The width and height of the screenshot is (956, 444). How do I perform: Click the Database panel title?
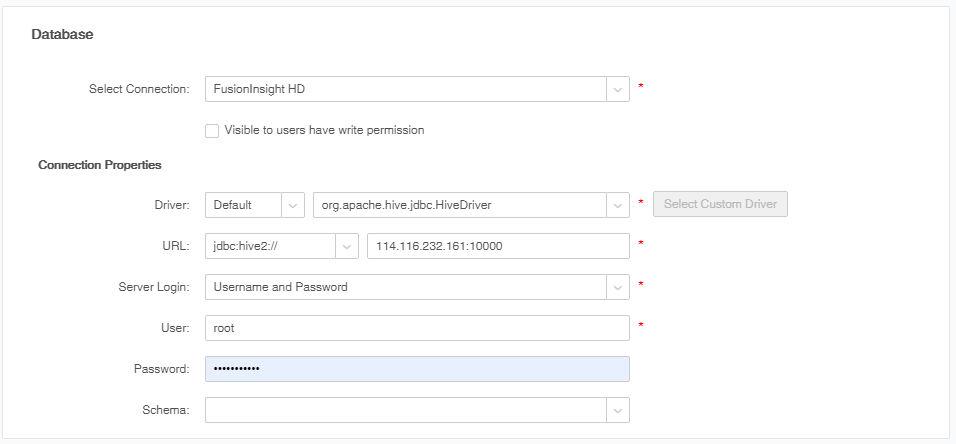62,35
